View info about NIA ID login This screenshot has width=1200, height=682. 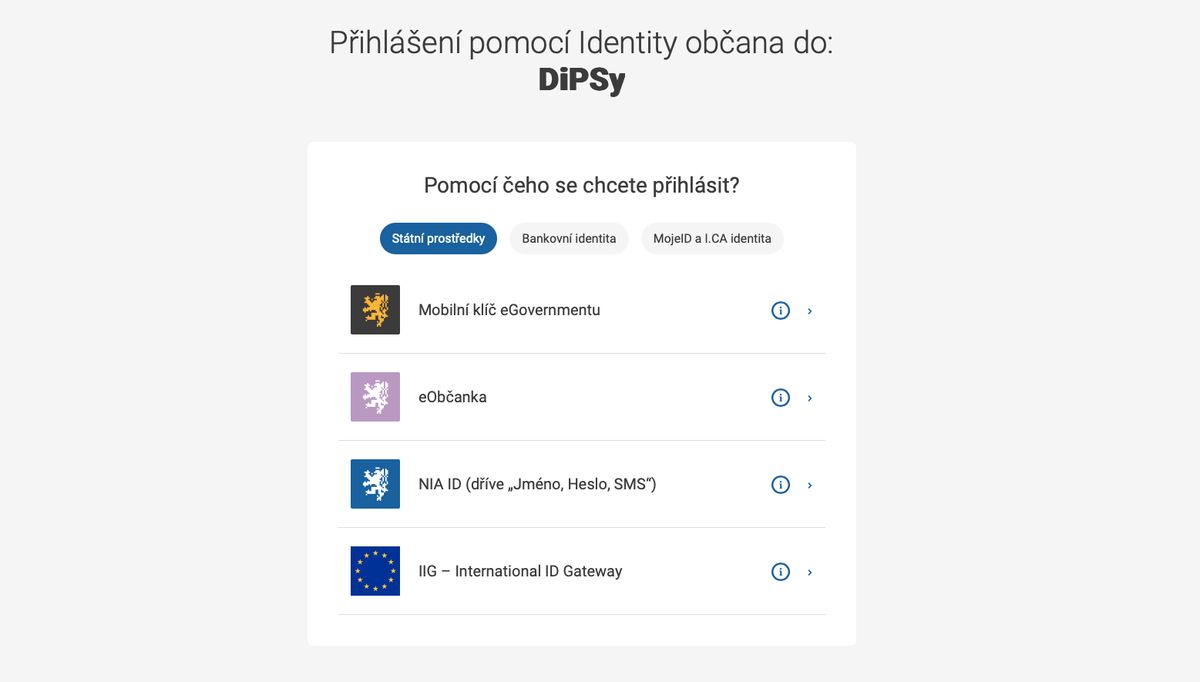pos(781,485)
